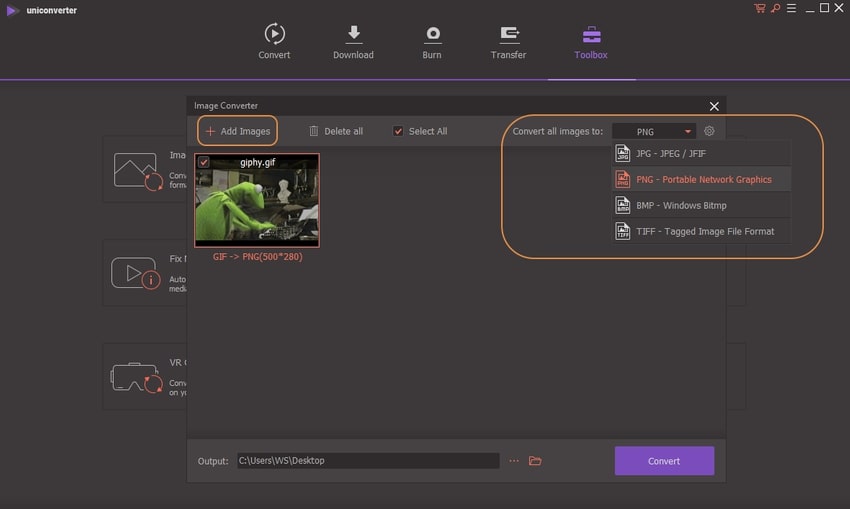Select PNG - Portable Network Graphics option
This screenshot has width=850, height=509.
pyautogui.click(x=701, y=179)
